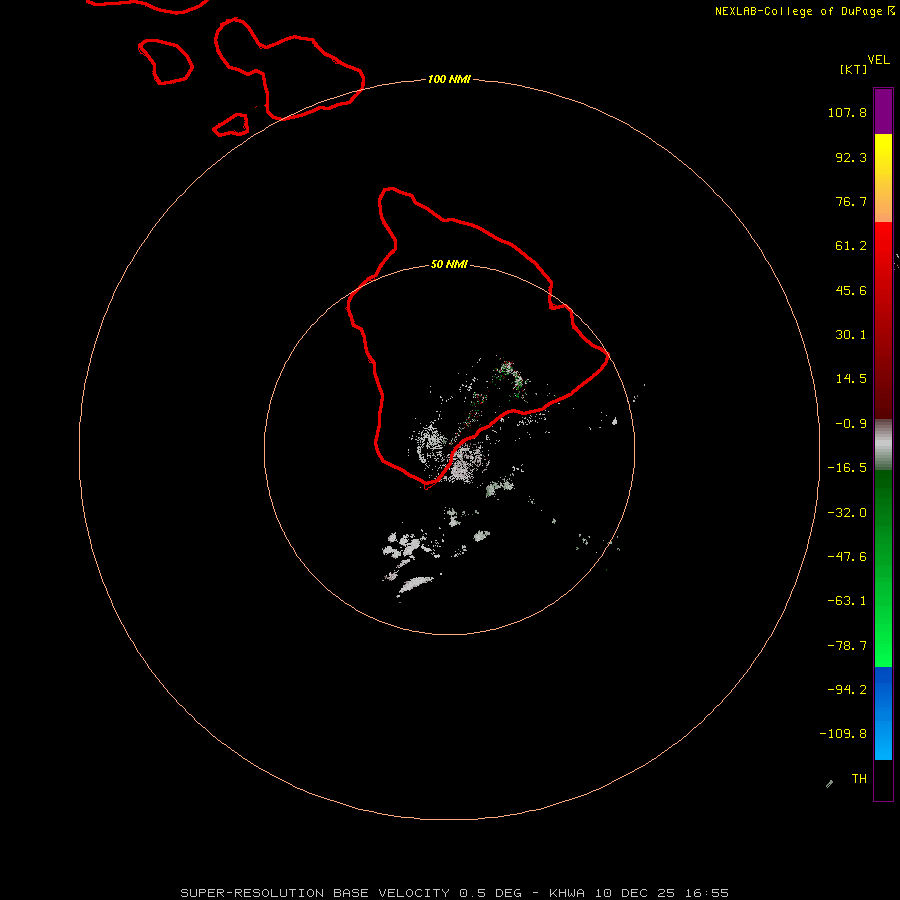Image resolution: width=900 pixels, height=900 pixels.
Task: Click the 100 NMI range ring label
Action: point(449,79)
